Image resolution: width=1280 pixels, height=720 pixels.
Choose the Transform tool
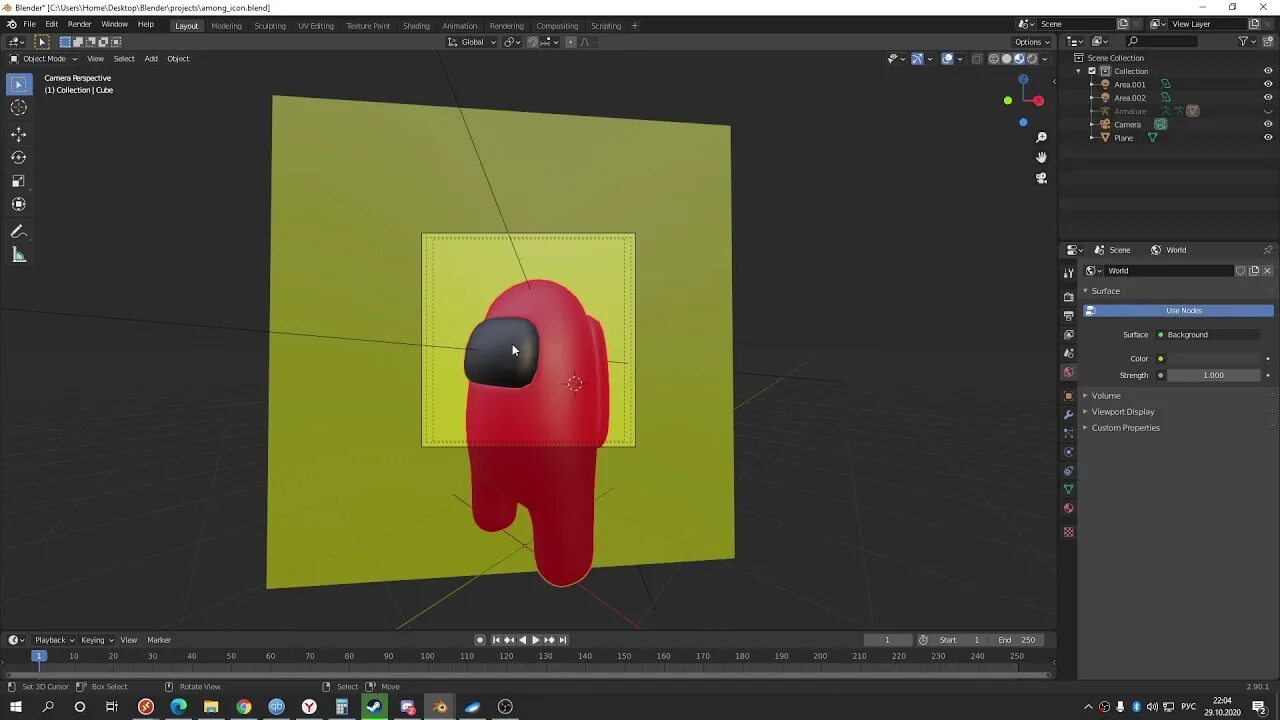click(x=18, y=204)
